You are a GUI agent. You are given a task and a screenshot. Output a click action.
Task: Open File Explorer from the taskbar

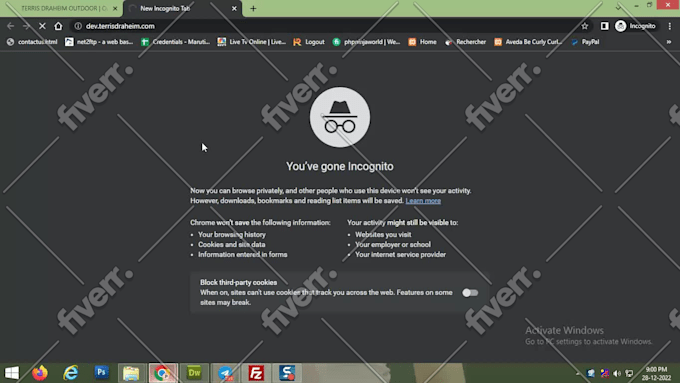131,373
